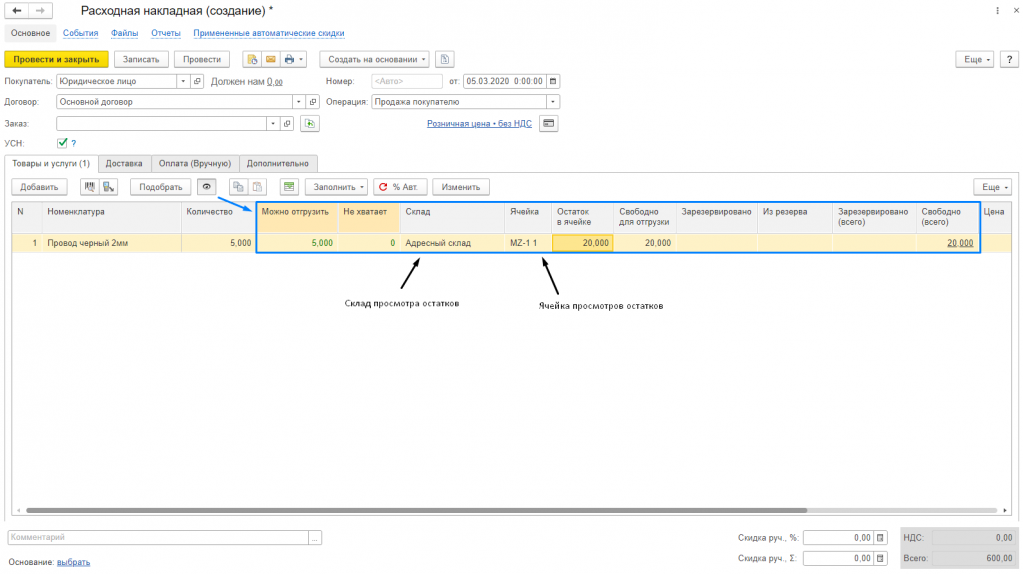Click the green fill-from-order icon beside Заказ
This screenshot has width=1023, height=574.
pos(310,123)
